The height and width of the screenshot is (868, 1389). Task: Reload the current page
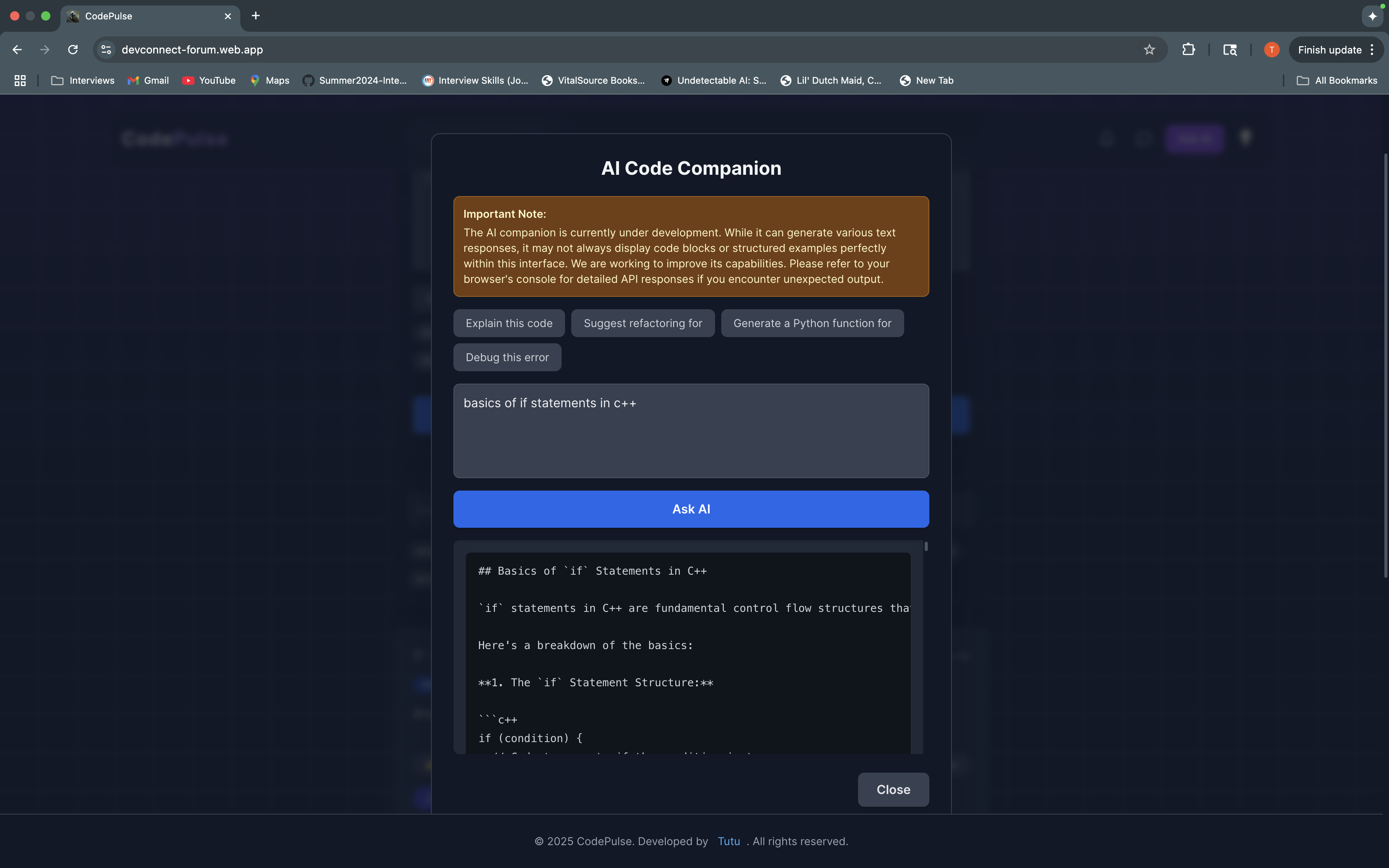(x=73, y=50)
